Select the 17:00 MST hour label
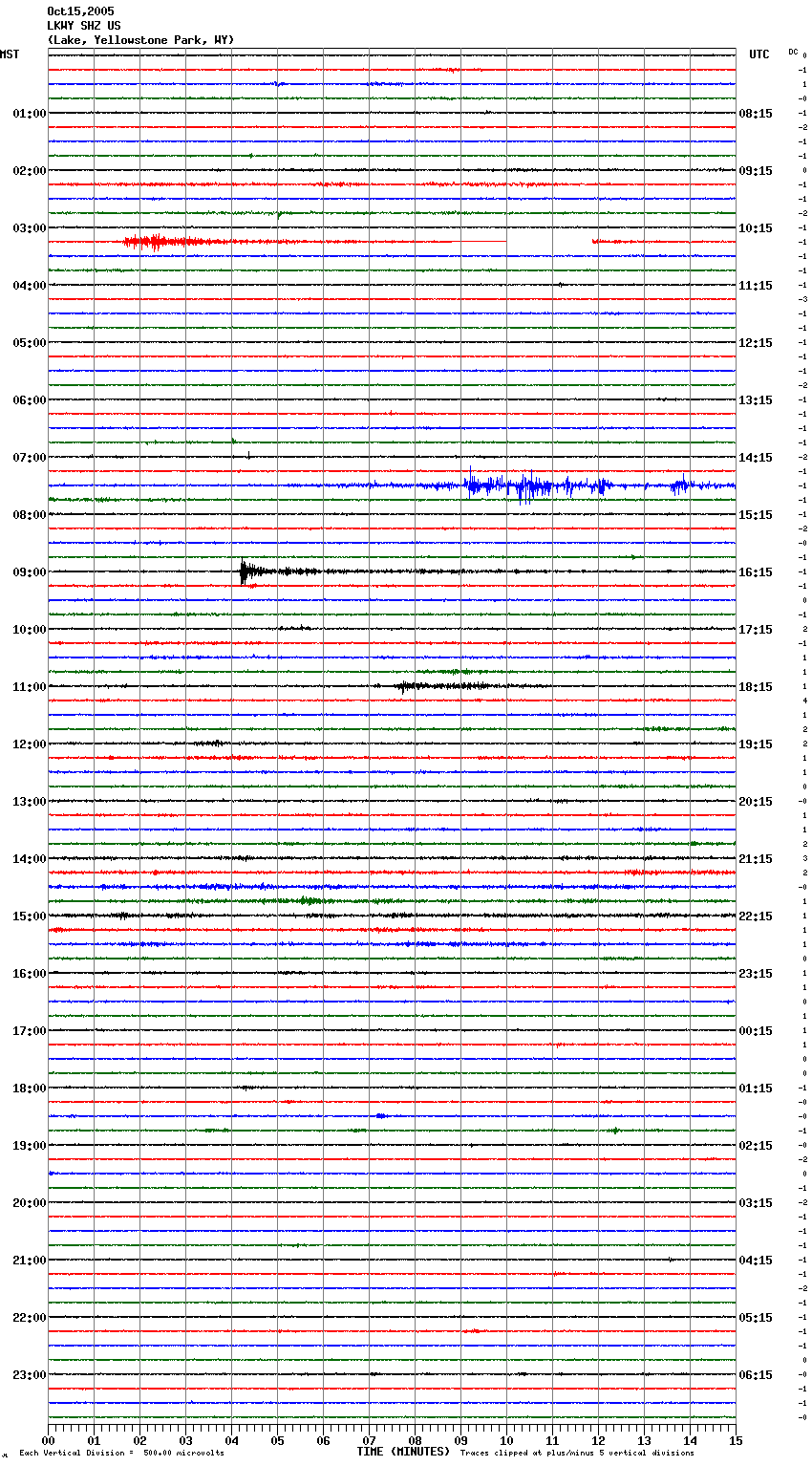This screenshot has height=1466, width=812. [30, 1031]
